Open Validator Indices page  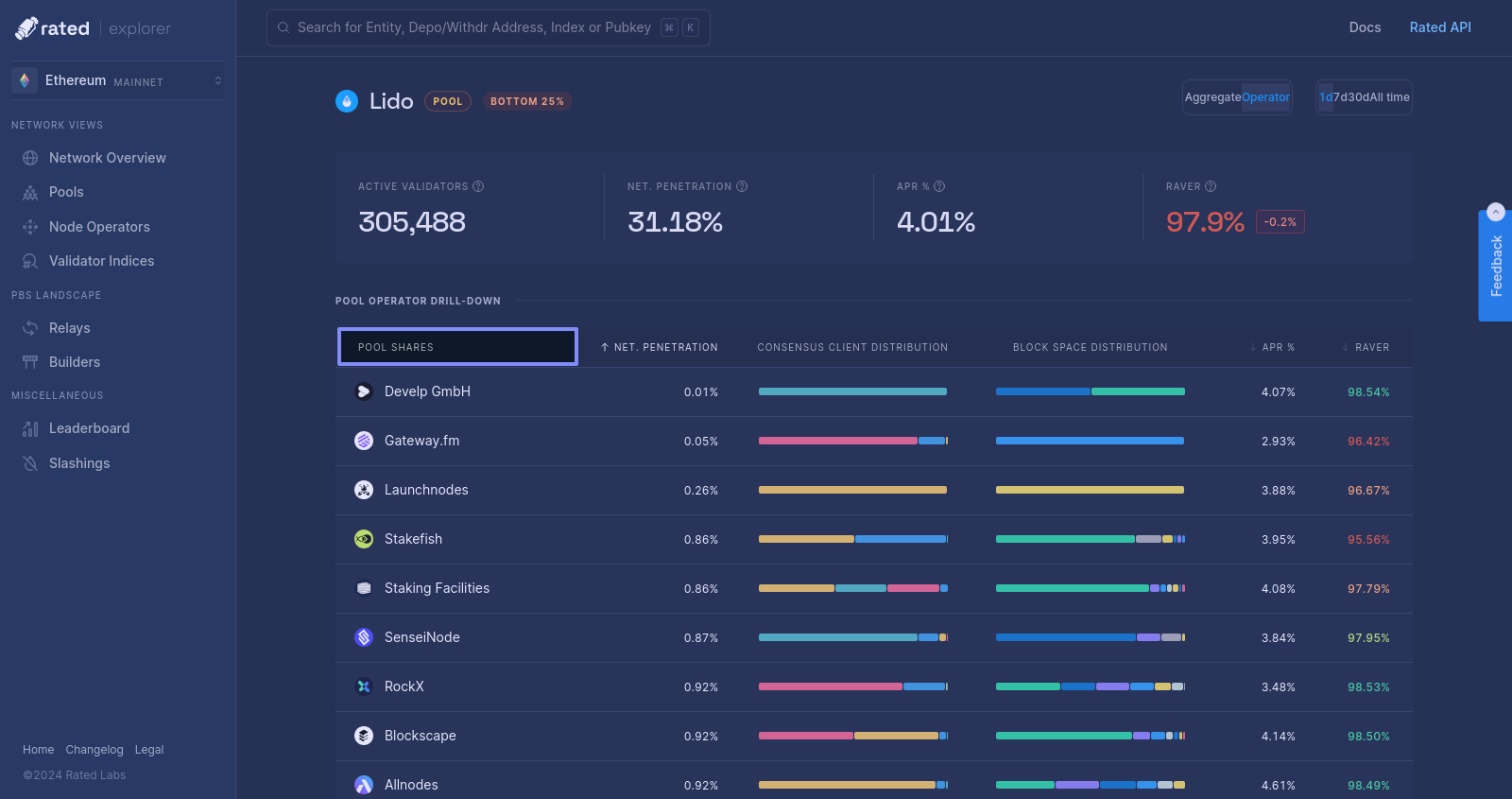click(101, 261)
